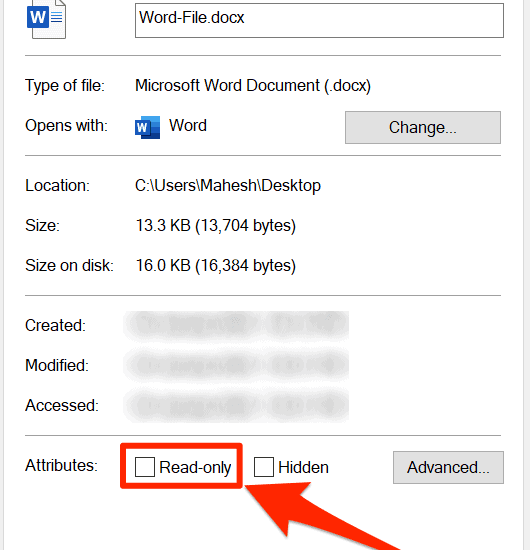Image resolution: width=530 pixels, height=550 pixels.
Task: Select the C:\Users\Mahesh\Desktop location path
Action: coord(228,186)
